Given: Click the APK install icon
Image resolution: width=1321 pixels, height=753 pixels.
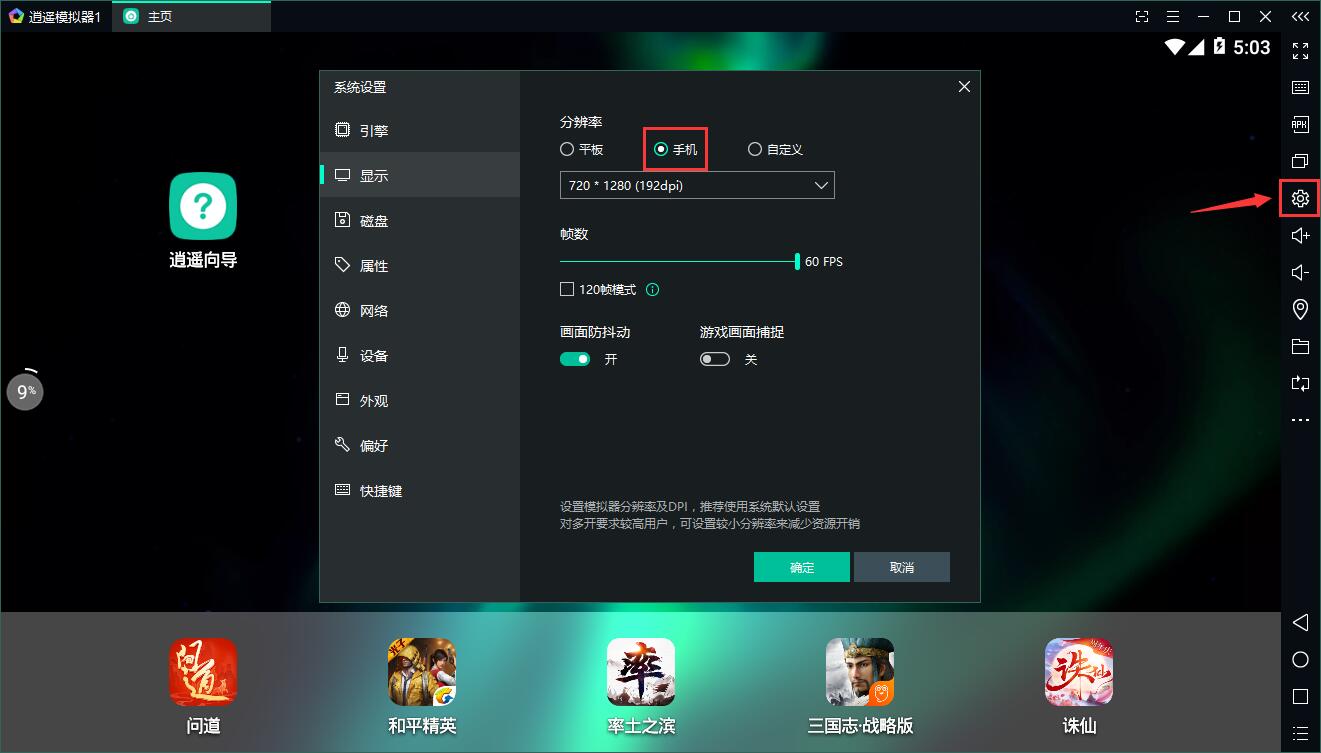Looking at the screenshot, I should [x=1300, y=124].
